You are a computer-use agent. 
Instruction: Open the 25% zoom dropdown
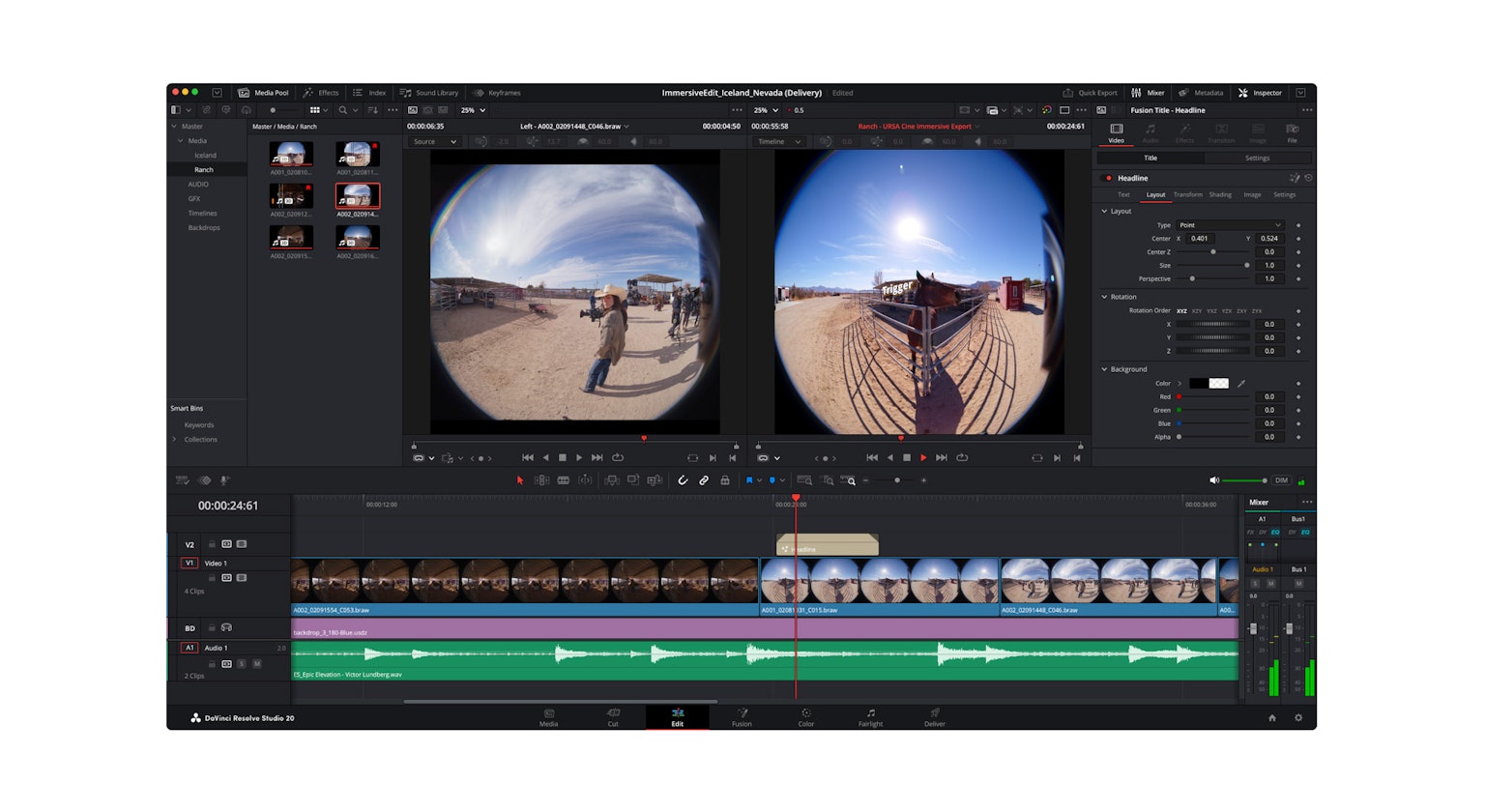point(471,110)
